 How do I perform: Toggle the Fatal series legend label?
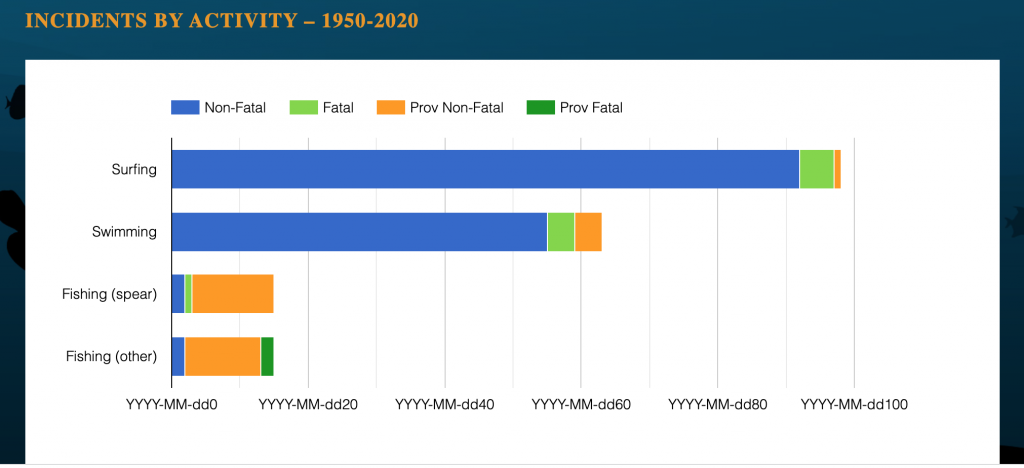tap(338, 108)
